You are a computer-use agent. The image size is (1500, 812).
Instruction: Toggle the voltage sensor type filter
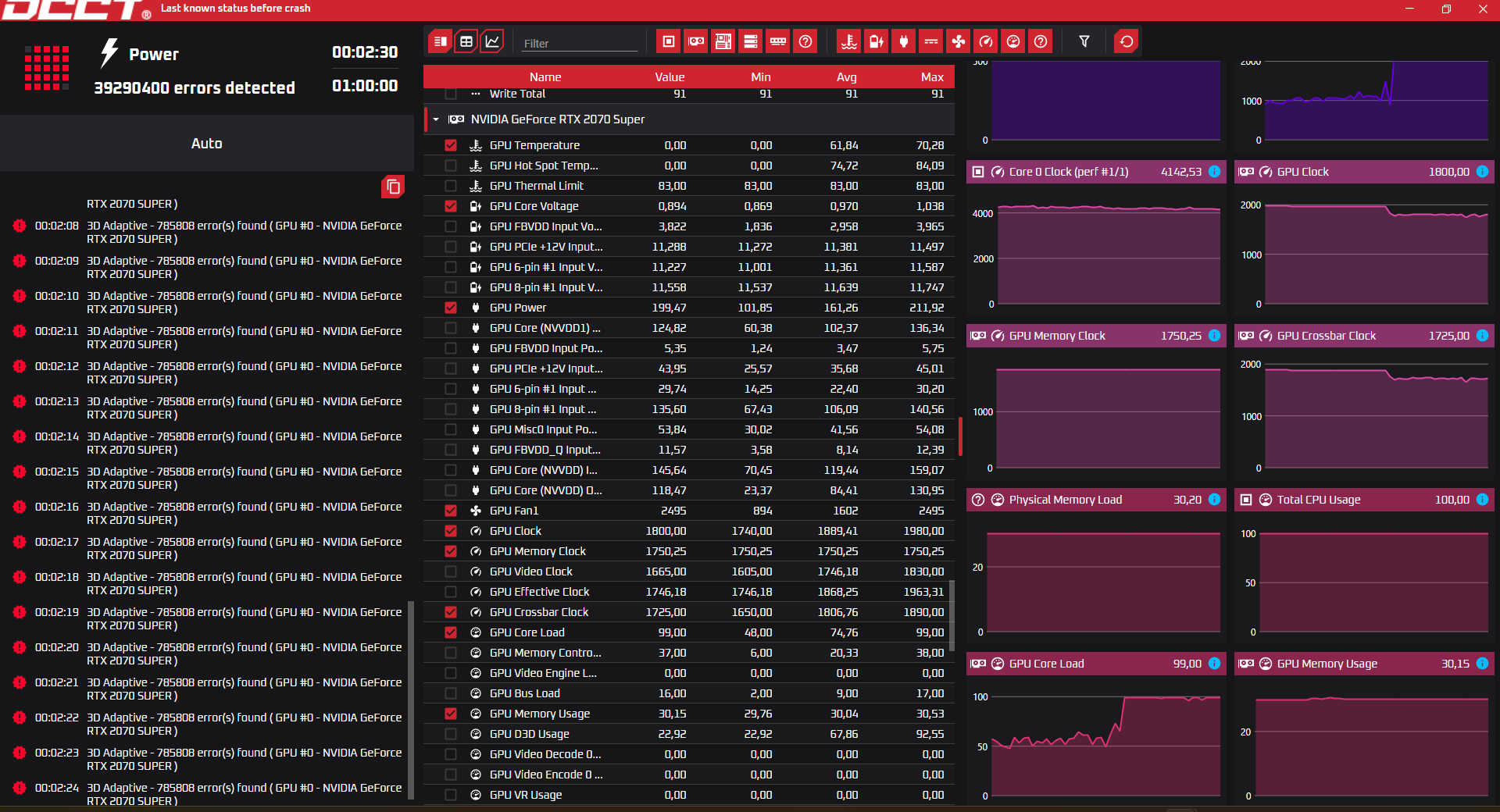[877, 41]
